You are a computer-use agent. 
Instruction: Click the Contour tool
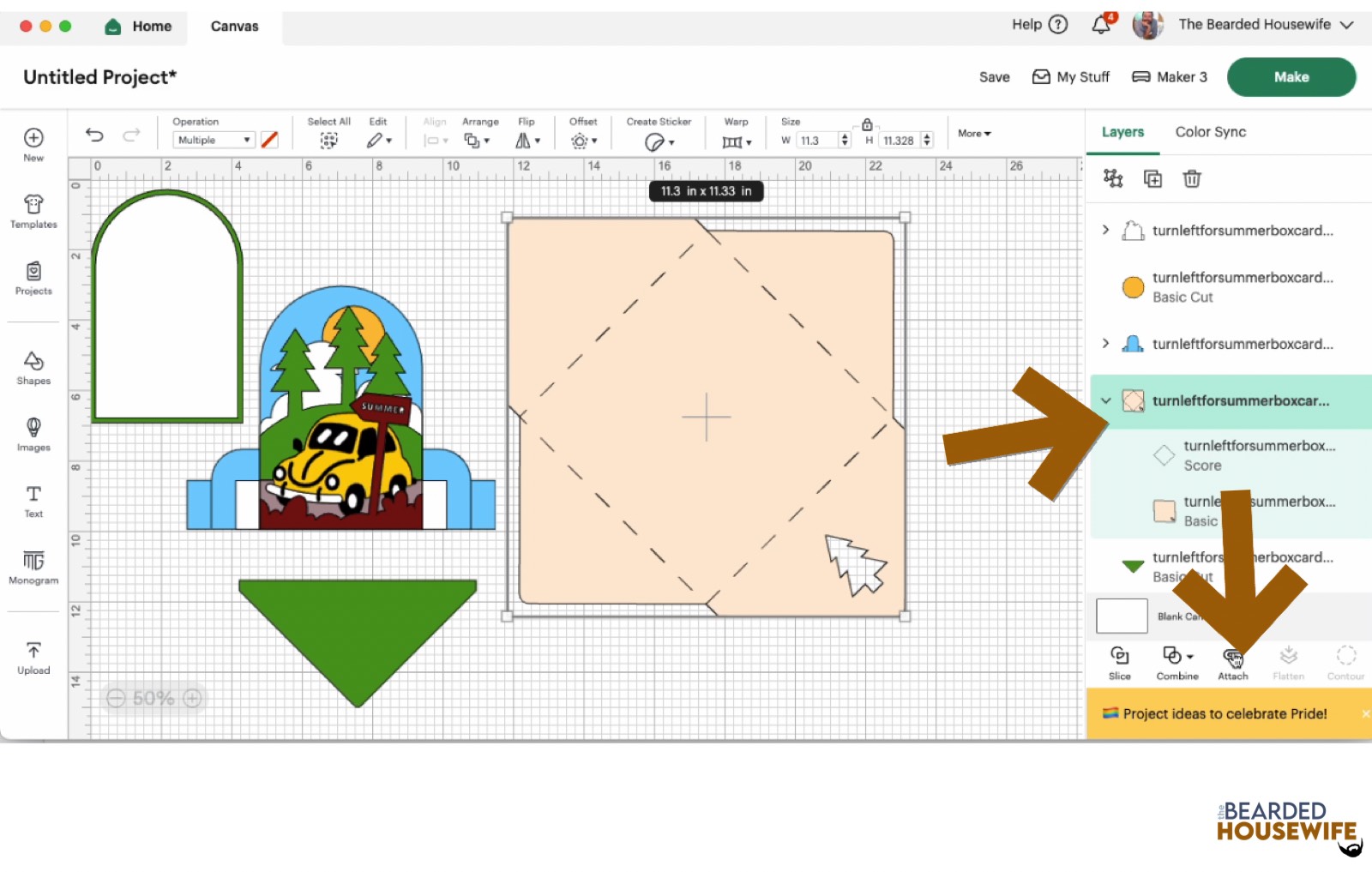tap(1345, 663)
